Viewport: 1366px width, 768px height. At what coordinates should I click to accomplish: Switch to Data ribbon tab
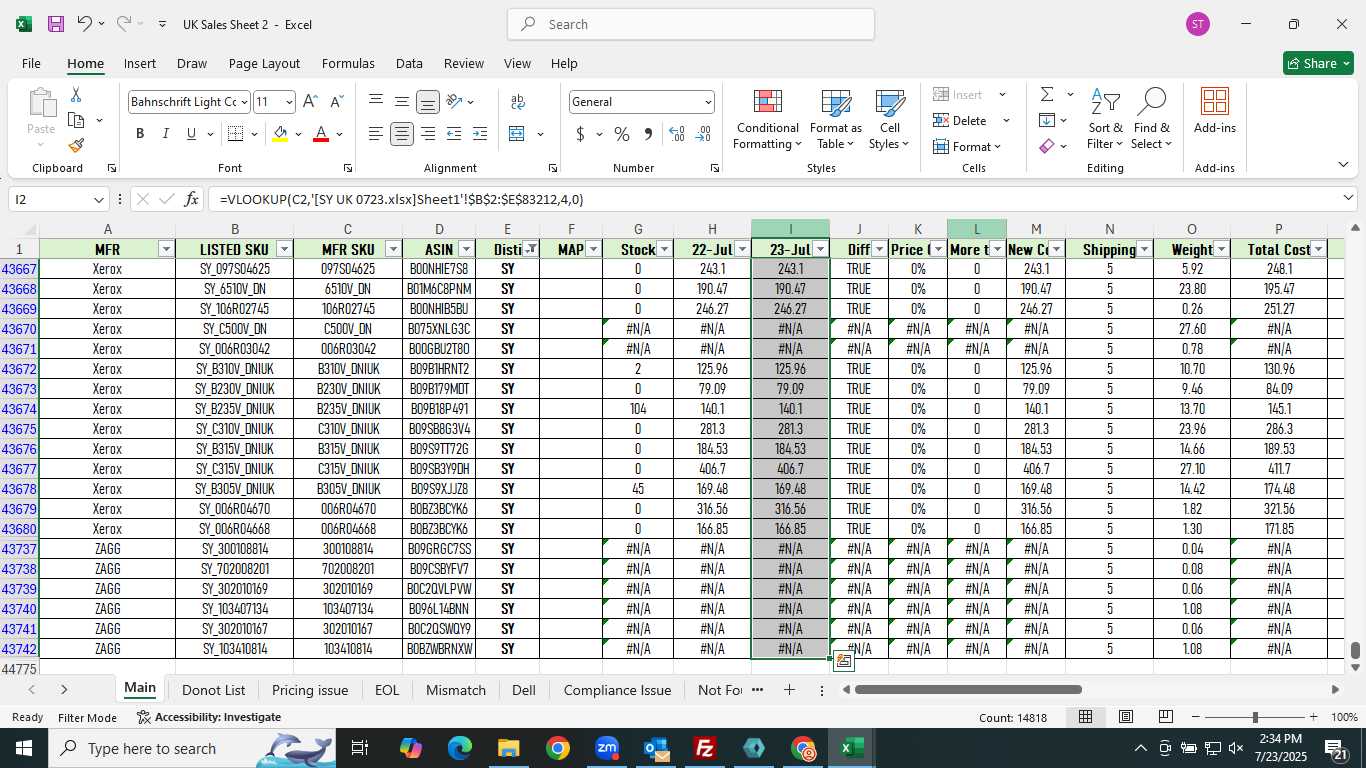coord(409,63)
